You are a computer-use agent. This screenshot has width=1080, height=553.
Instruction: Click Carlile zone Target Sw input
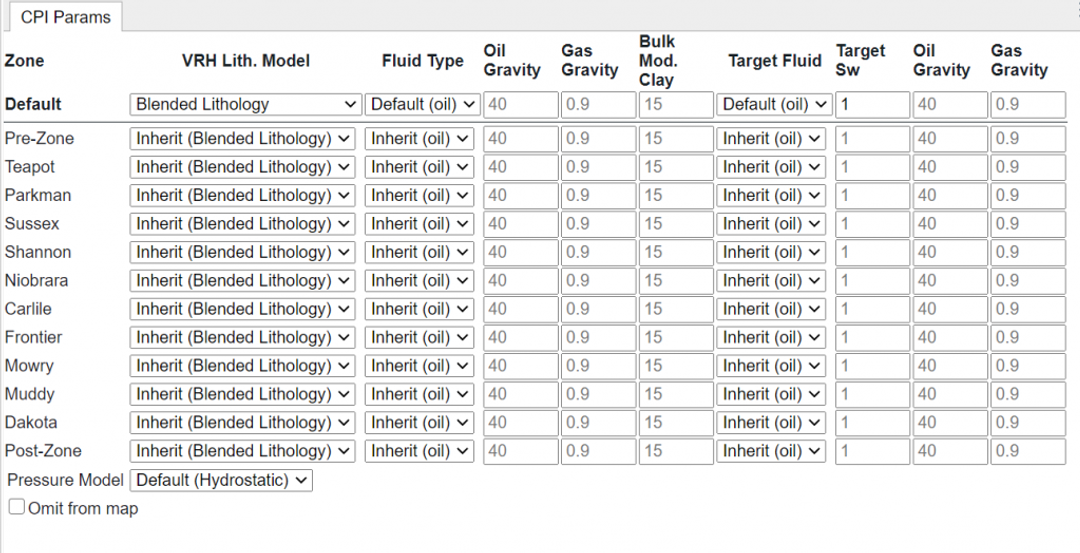point(873,309)
